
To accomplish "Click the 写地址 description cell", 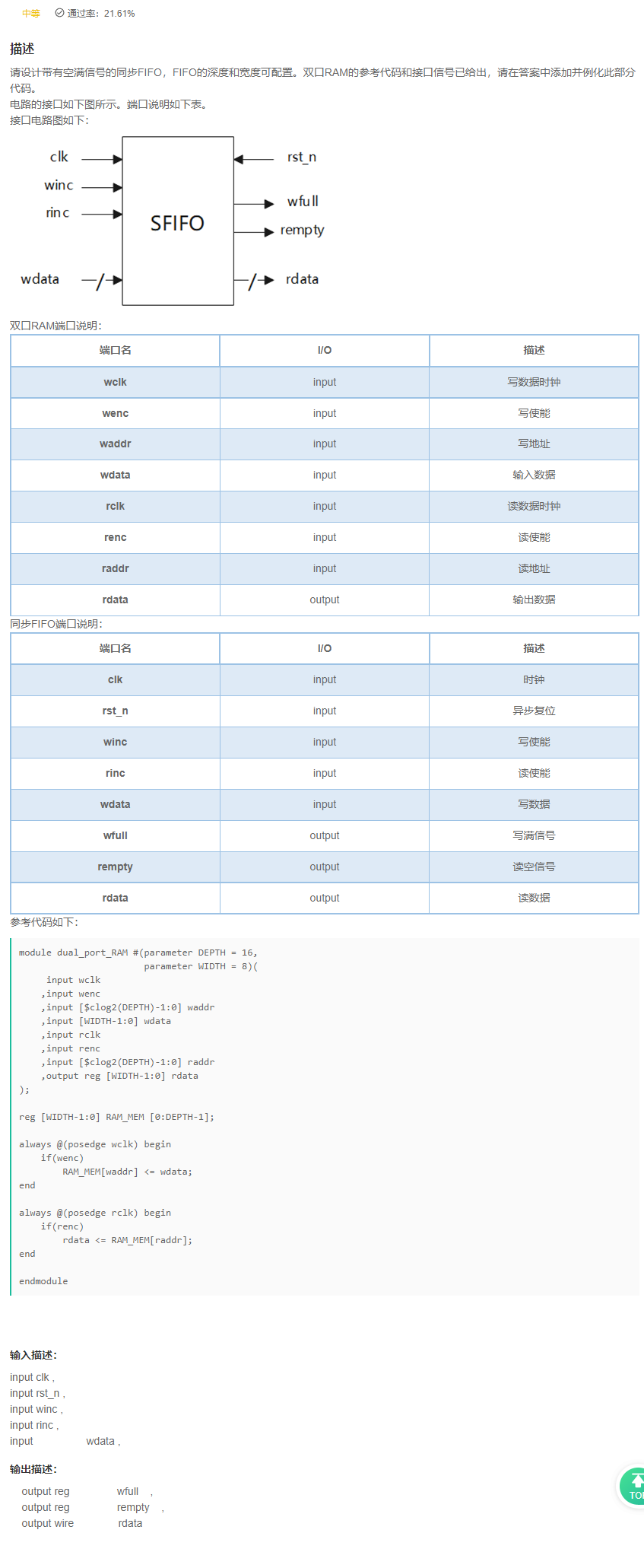I will pos(534,444).
